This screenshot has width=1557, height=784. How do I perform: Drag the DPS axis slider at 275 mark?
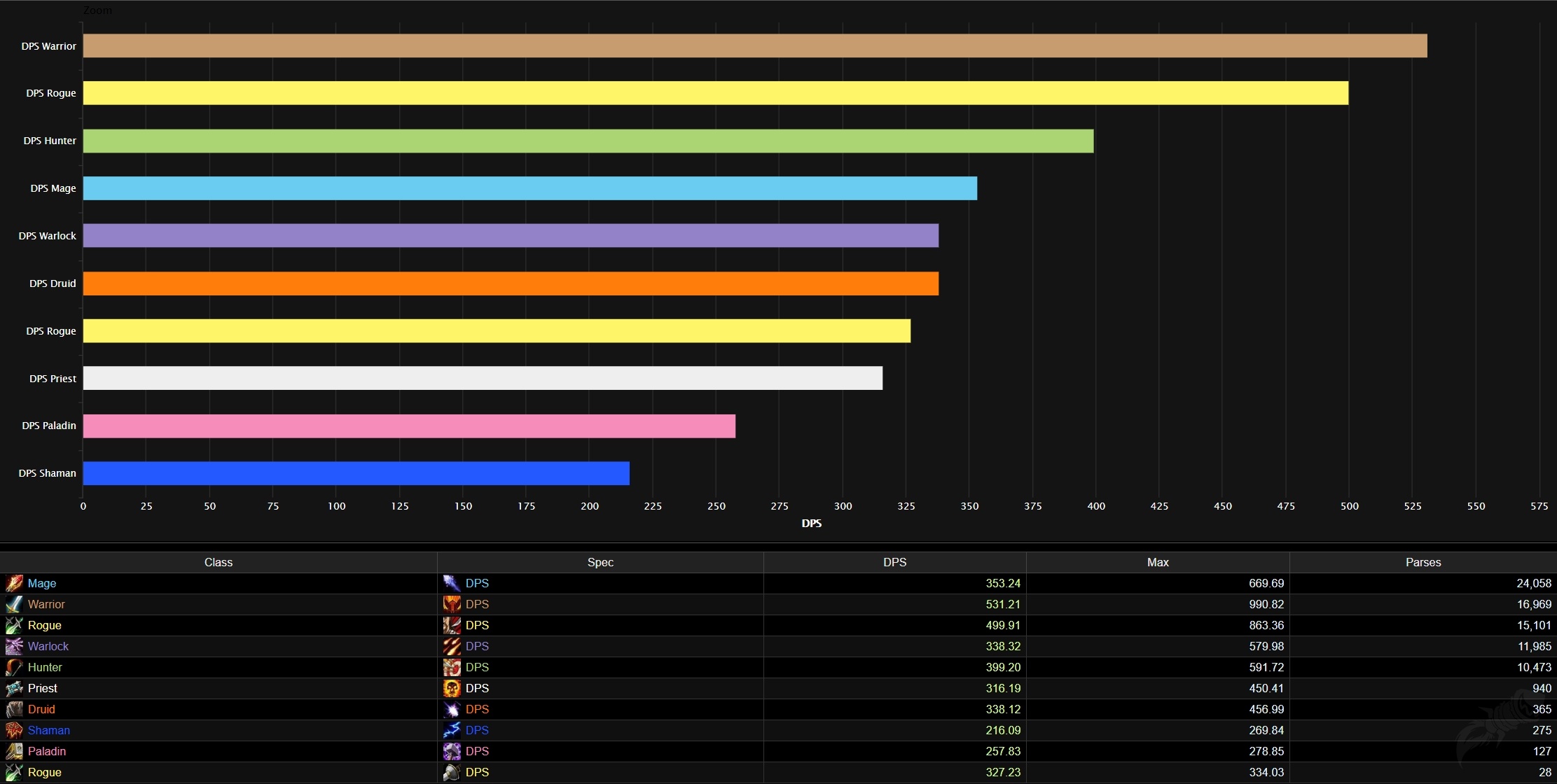point(777,506)
